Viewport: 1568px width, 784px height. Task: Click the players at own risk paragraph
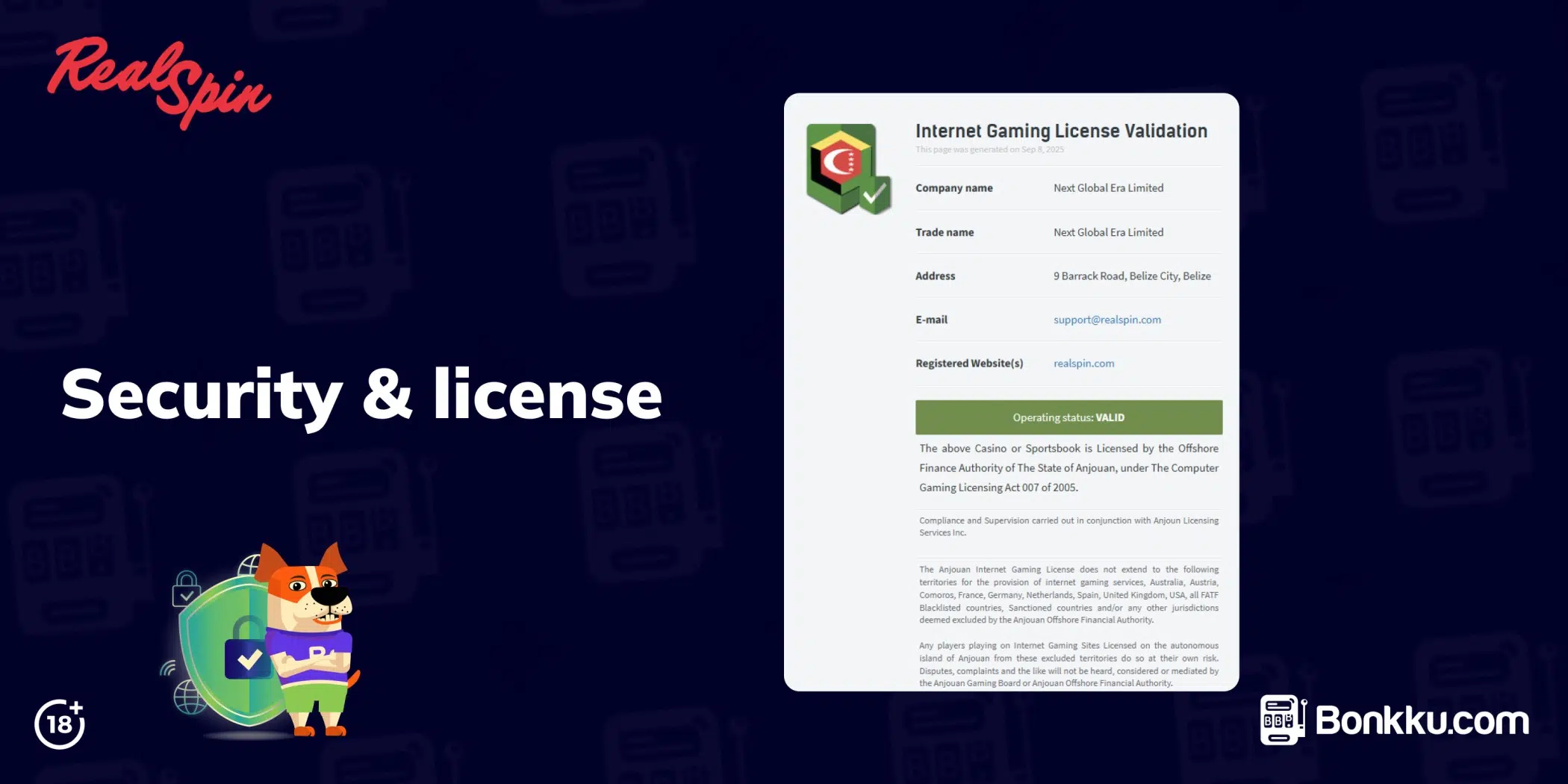click(x=1068, y=664)
